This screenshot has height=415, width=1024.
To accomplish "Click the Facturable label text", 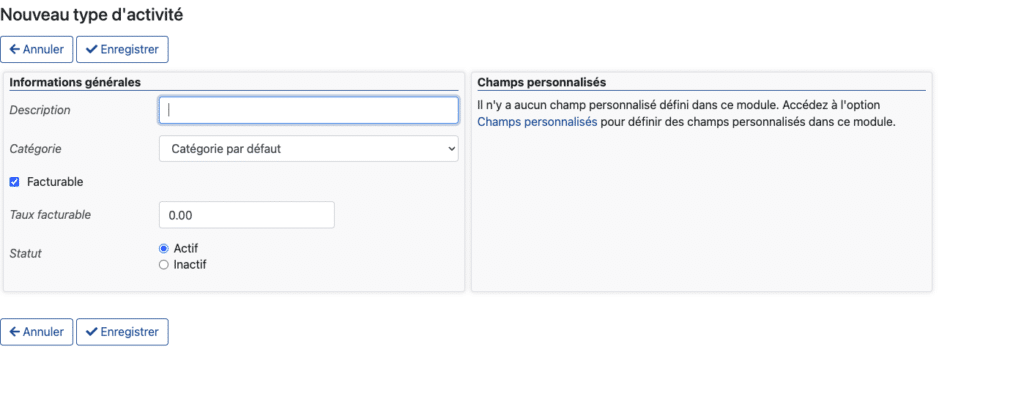I will (x=55, y=182).
